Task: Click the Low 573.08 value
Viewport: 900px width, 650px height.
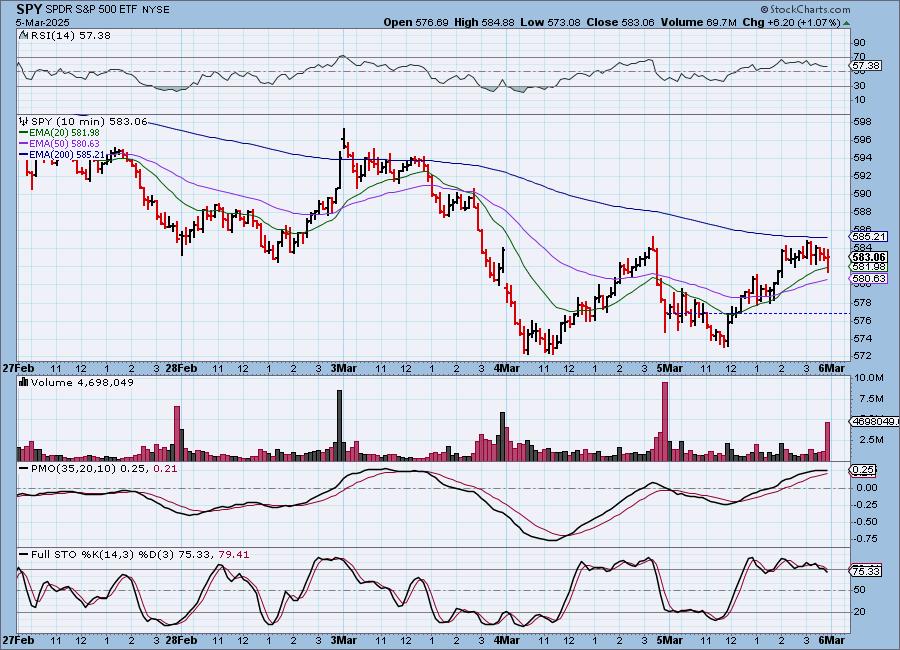Action: pyautogui.click(x=550, y=22)
